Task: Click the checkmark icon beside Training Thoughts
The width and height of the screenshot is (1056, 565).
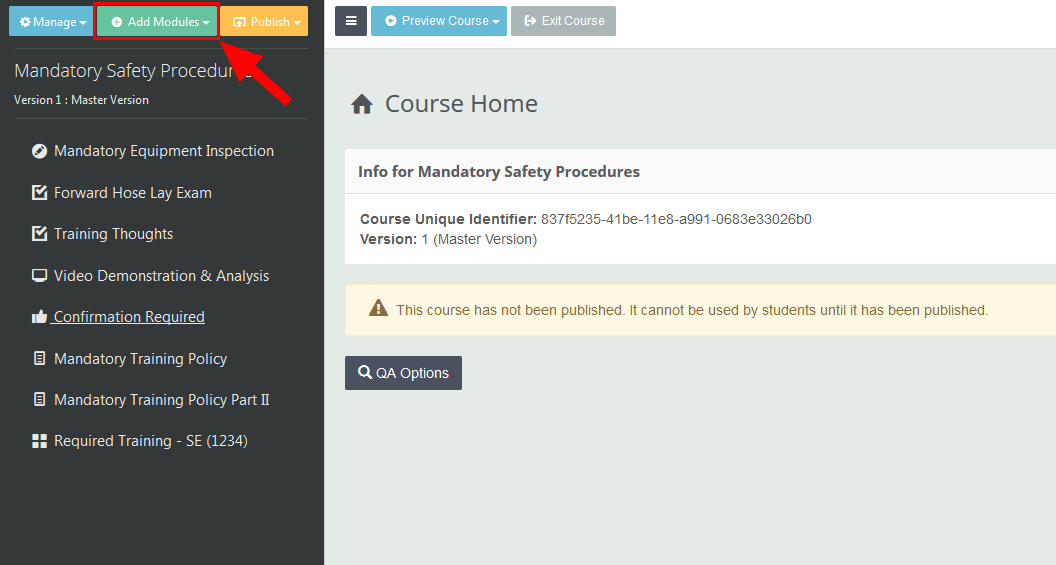Action: coord(39,234)
